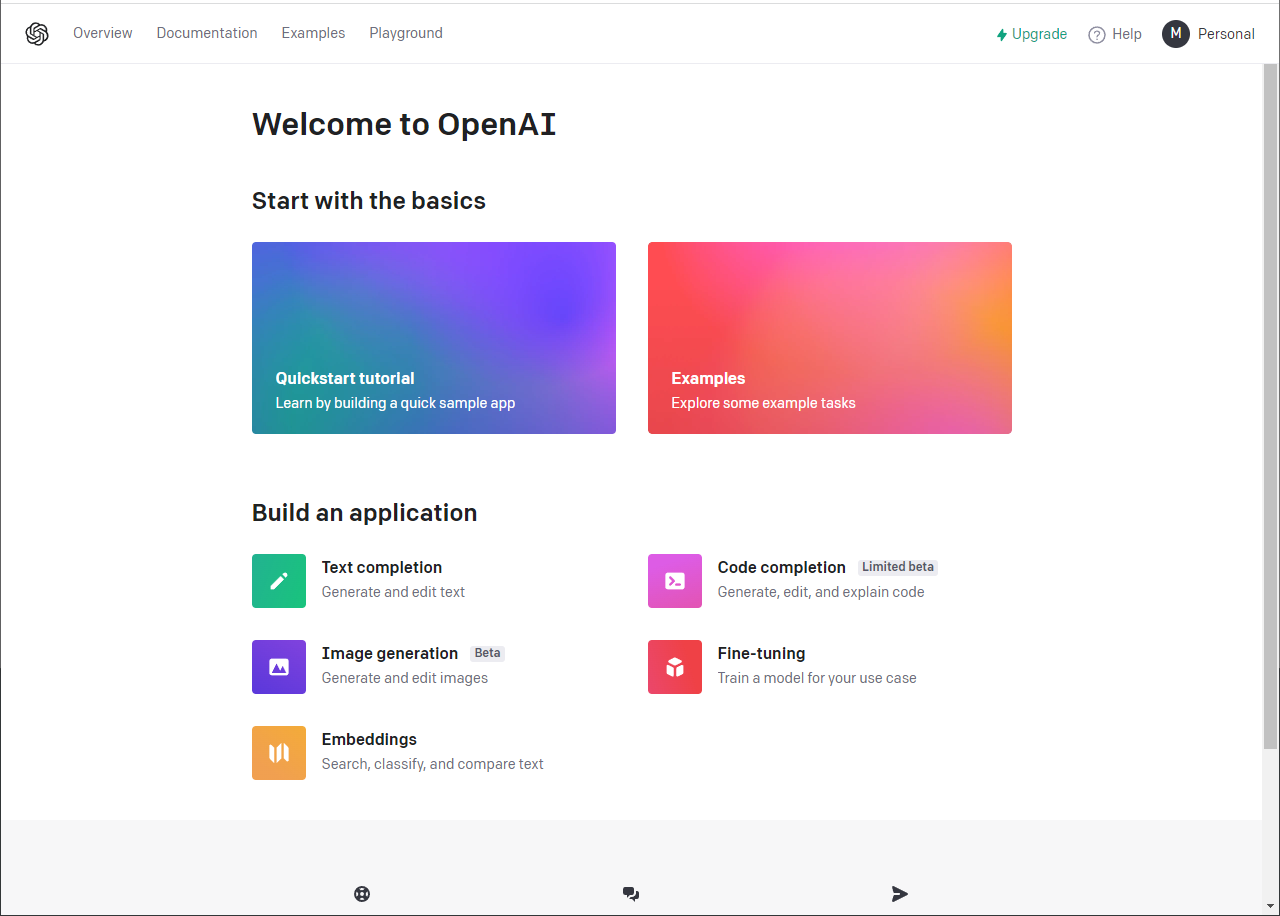Click the paper plane icon in the footer

click(899, 893)
